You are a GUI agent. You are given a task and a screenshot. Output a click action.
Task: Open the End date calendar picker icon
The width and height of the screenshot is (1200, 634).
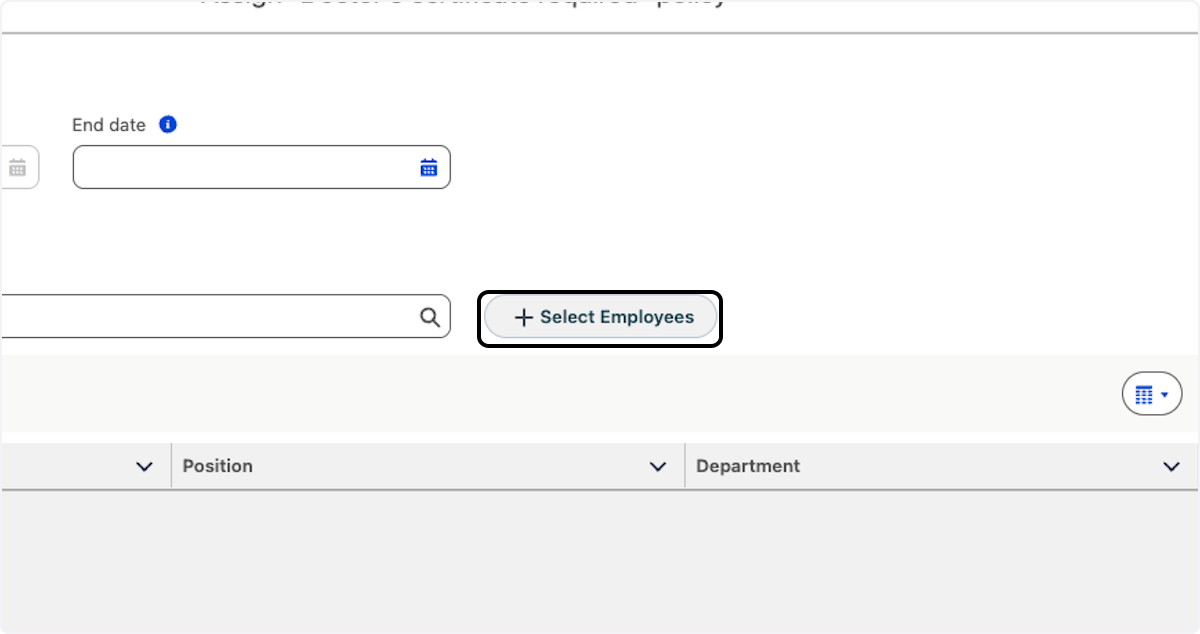(x=429, y=167)
